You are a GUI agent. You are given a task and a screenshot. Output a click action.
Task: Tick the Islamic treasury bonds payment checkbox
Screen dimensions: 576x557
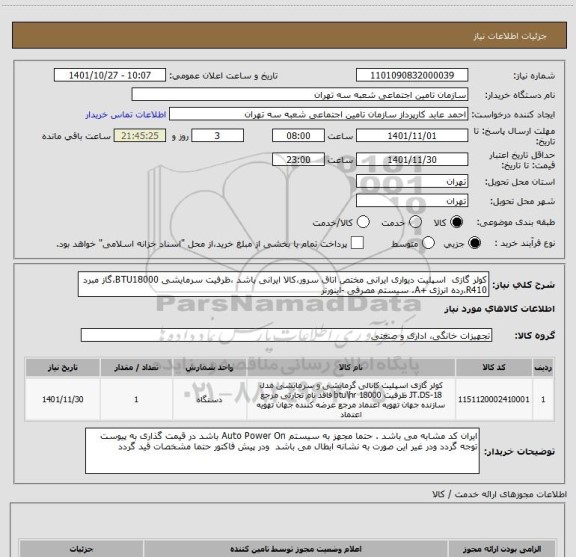click(x=357, y=243)
